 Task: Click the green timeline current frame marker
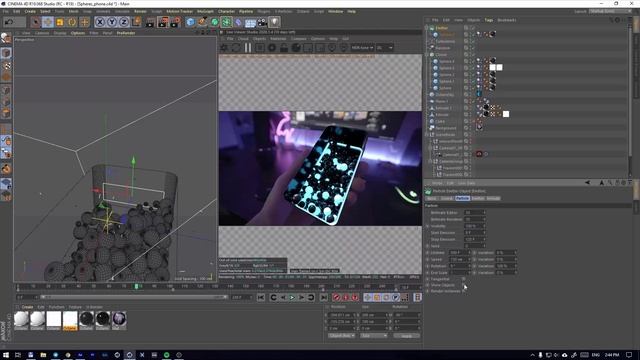click(x=136, y=287)
